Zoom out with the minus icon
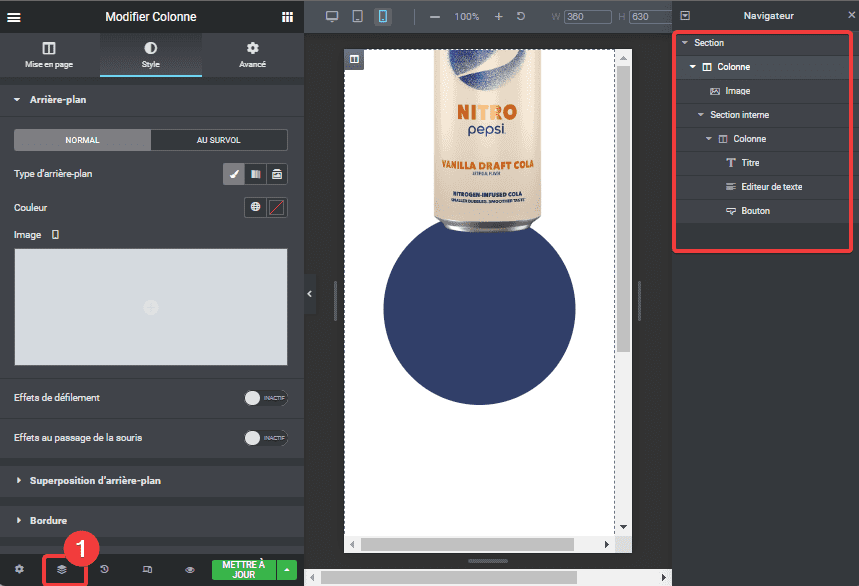Image resolution: width=859 pixels, height=586 pixels. coord(435,17)
